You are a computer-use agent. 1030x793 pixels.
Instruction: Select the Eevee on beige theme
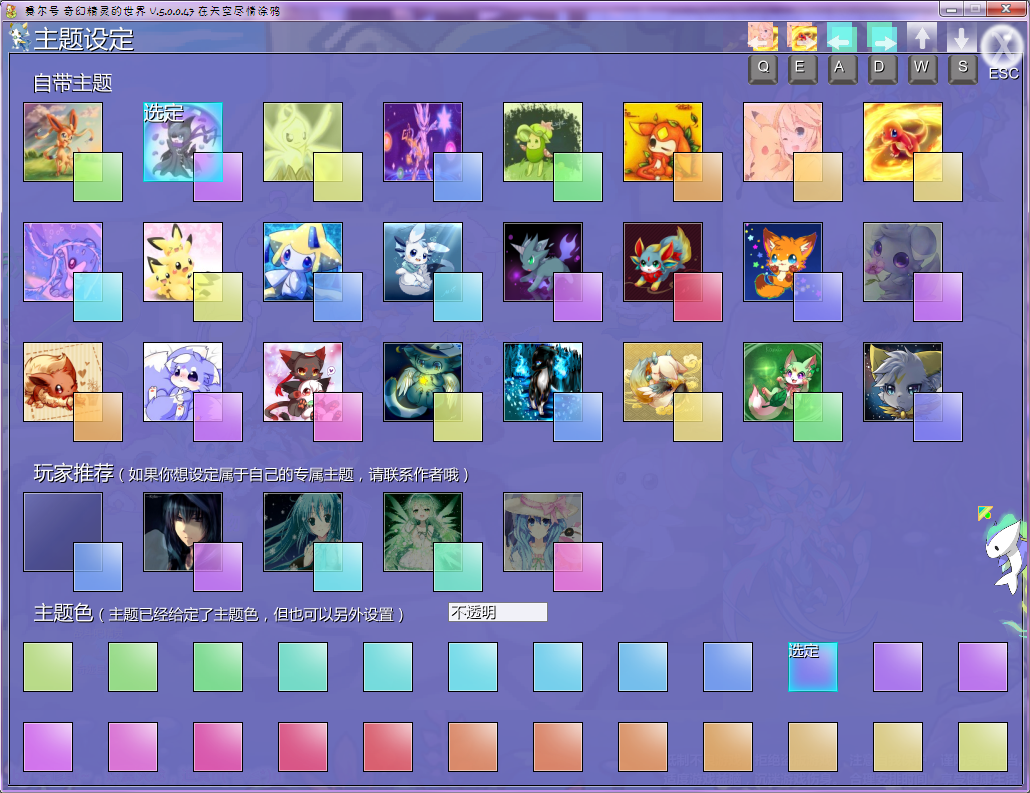[x=63, y=382]
